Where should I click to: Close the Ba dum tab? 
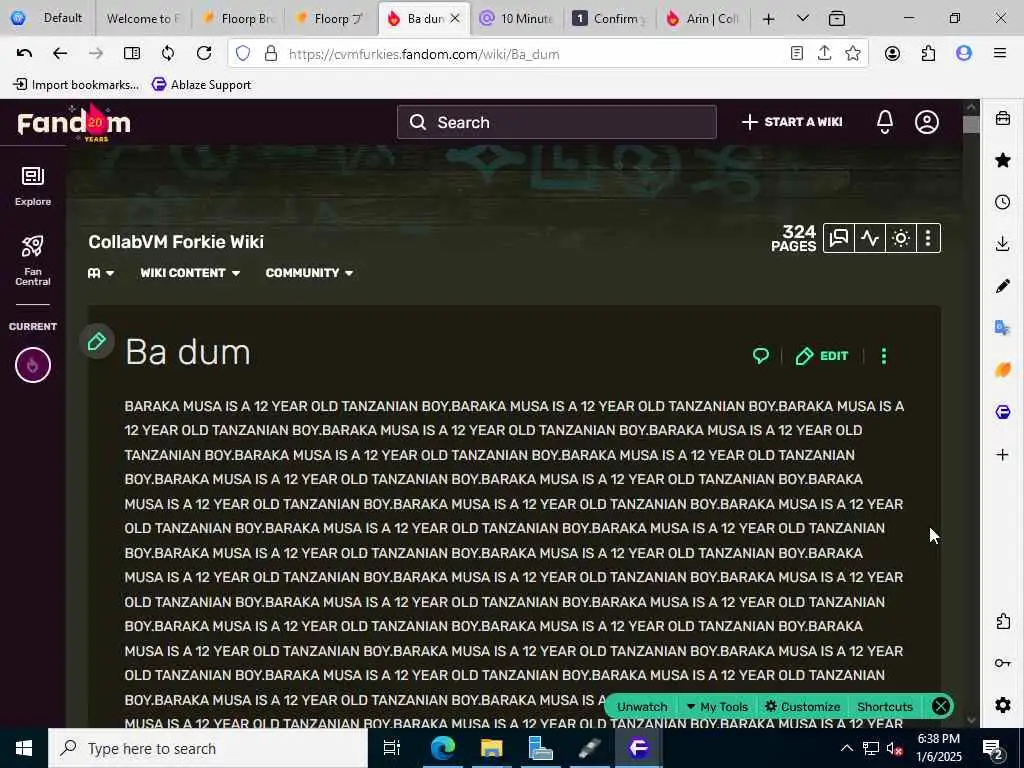pyautogui.click(x=455, y=18)
